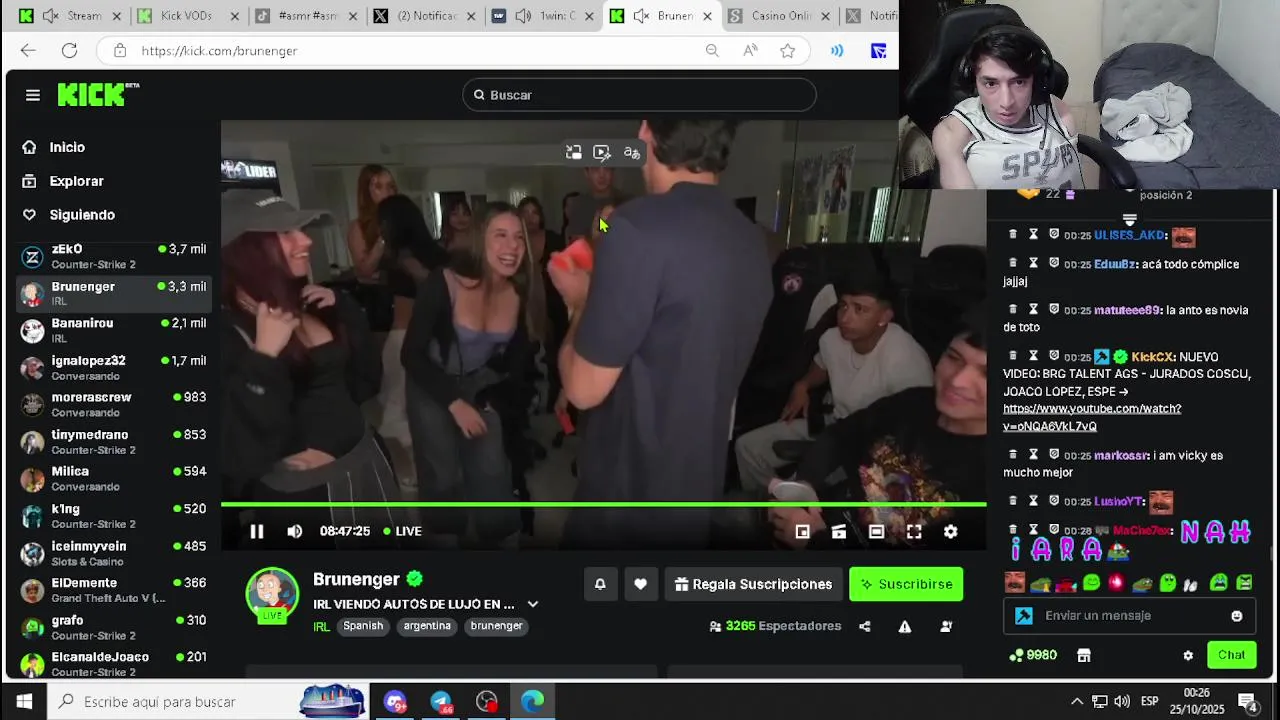The width and height of the screenshot is (1280, 720).
Task: Open Microsoft Edge from the taskbar
Action: [532, 702]
